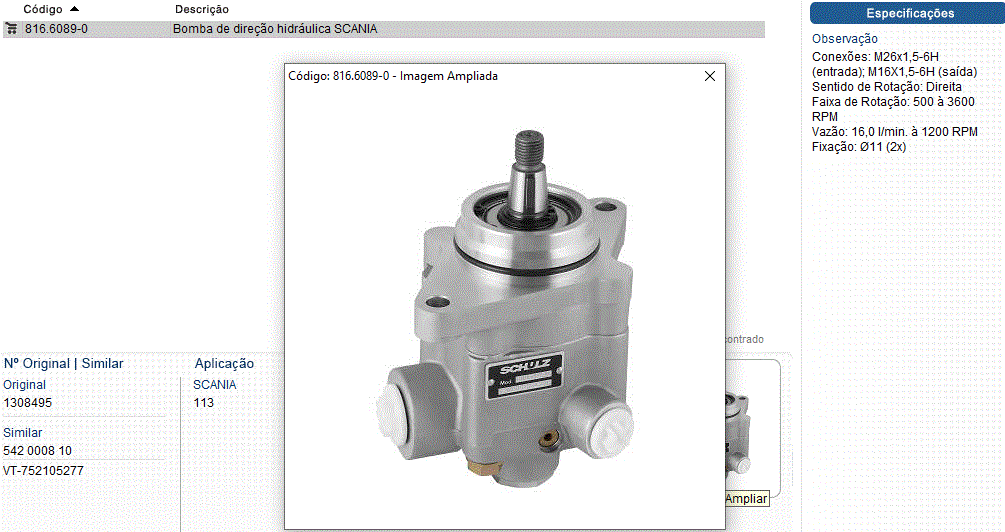Screen dimensions: 1005x532
Task: Select product code 816.6089-0 in the row
Action: coord(56,29)
